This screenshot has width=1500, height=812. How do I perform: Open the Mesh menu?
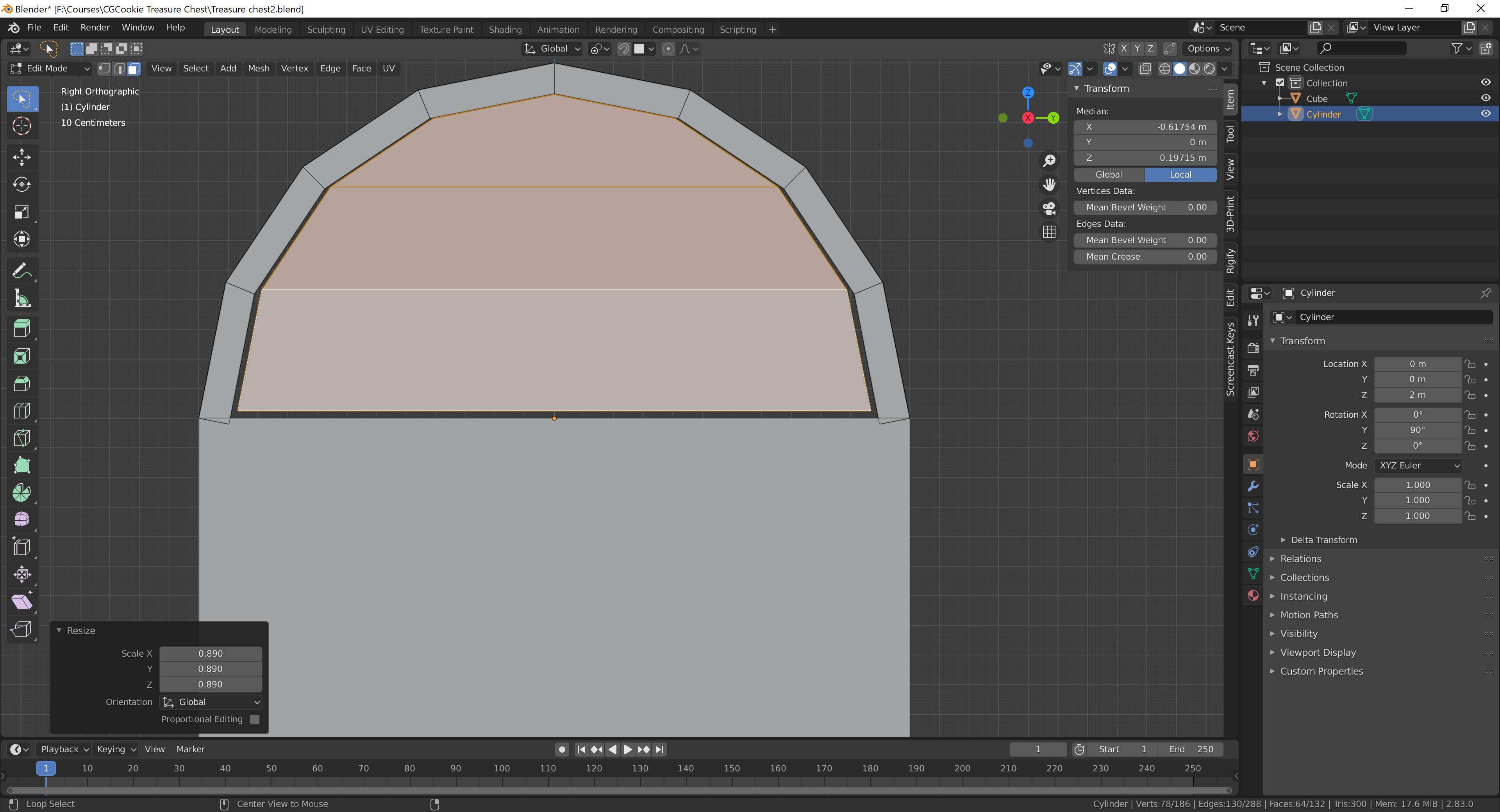[x=259, y=69]
